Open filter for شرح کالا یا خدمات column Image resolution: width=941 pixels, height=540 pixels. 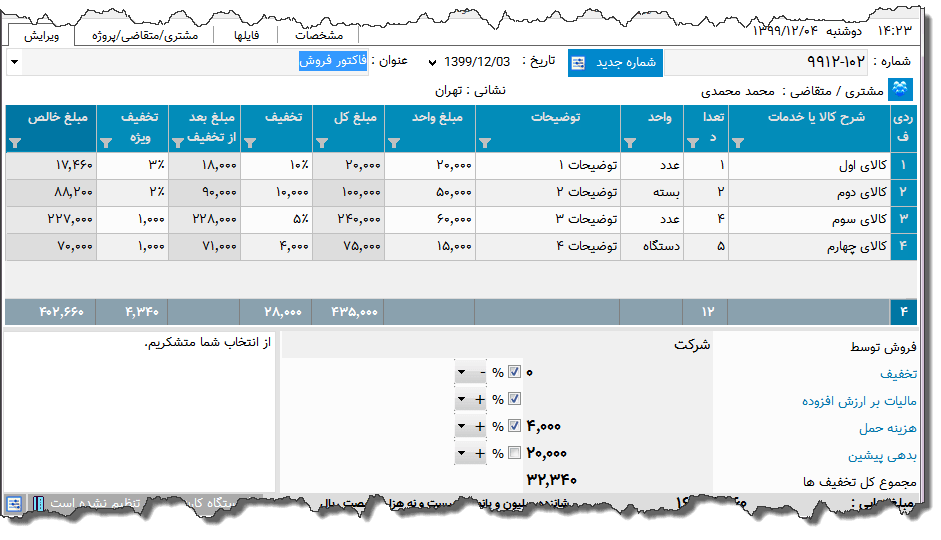pyautogui.click(x=738, y=143)
